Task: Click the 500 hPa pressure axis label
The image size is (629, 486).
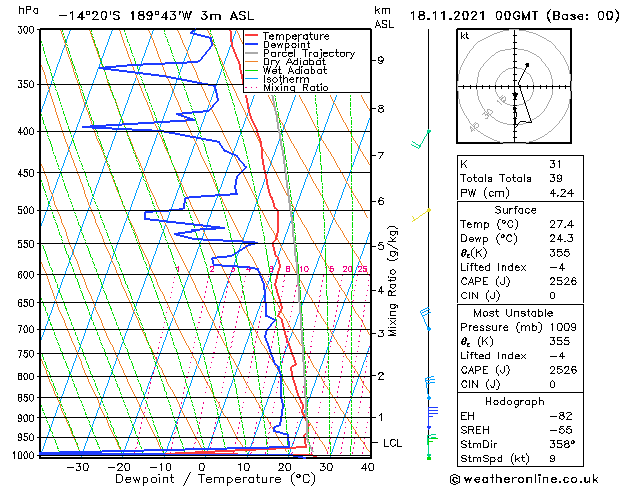Action: [x=26, y=210]
